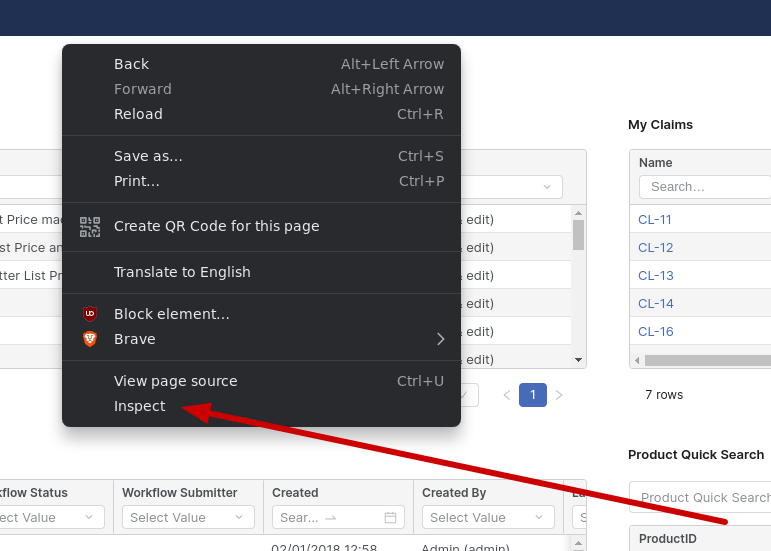The width and height of the screenshot is (771, 551).
Task: Click the QR code icon in context menu
Action: tap(90, 226)
